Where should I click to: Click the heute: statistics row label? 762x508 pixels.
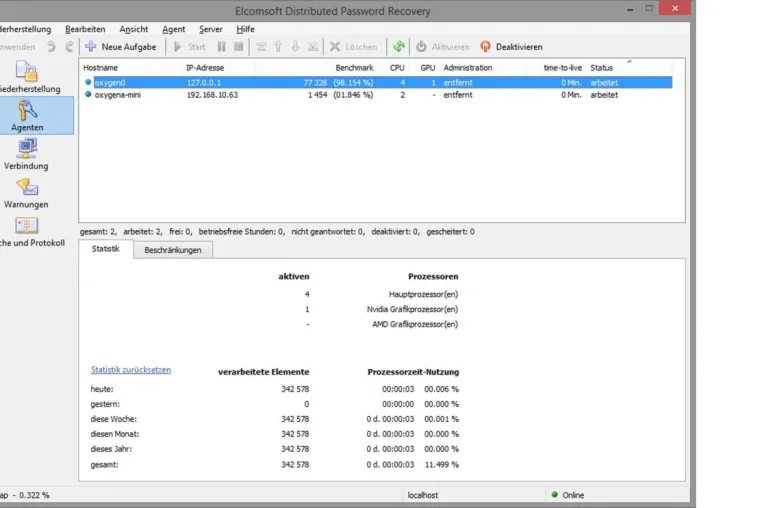click(102, 389)
